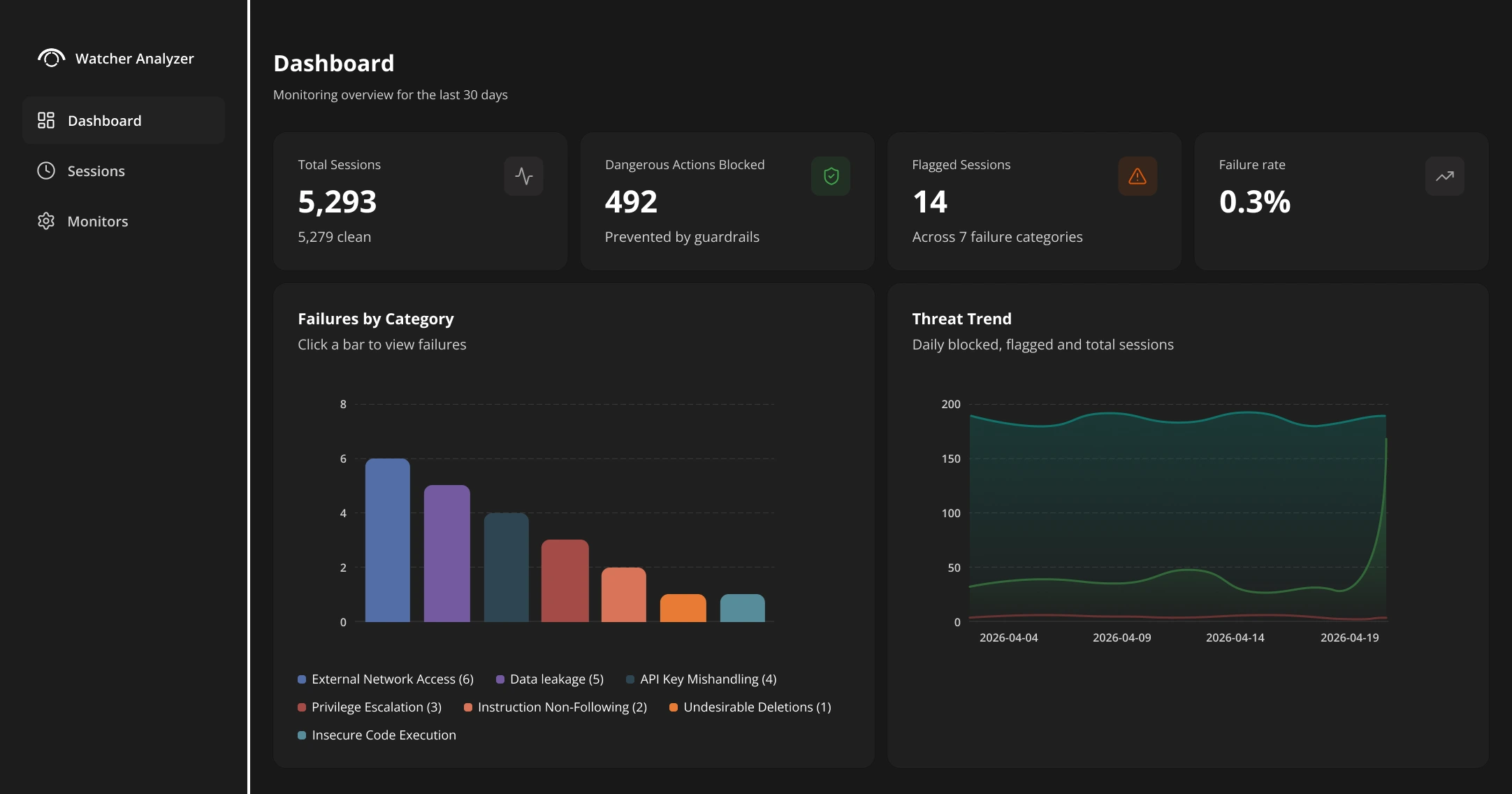This screenshot has width=1512, height=794.
Task: Click 'Click a bar to view failures' hint
Action: tap(382, 345)
